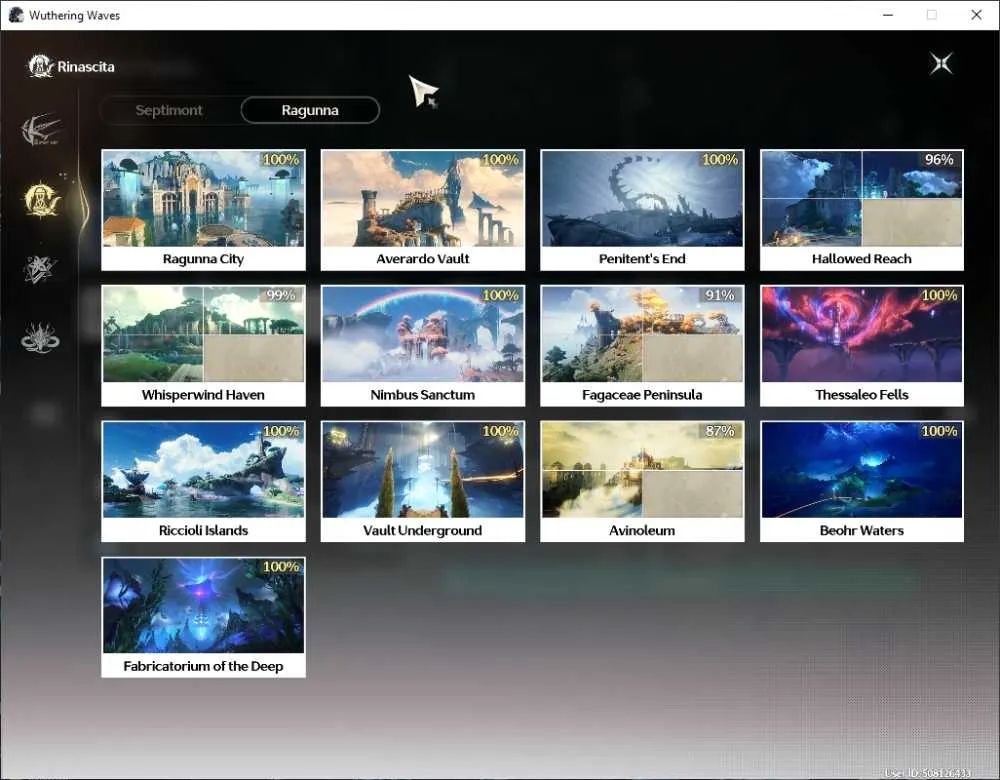Viewport: 1000px width, 780px height.
Task: Choose the star-shaped region icon in sidebar
Action: point(40,269)
